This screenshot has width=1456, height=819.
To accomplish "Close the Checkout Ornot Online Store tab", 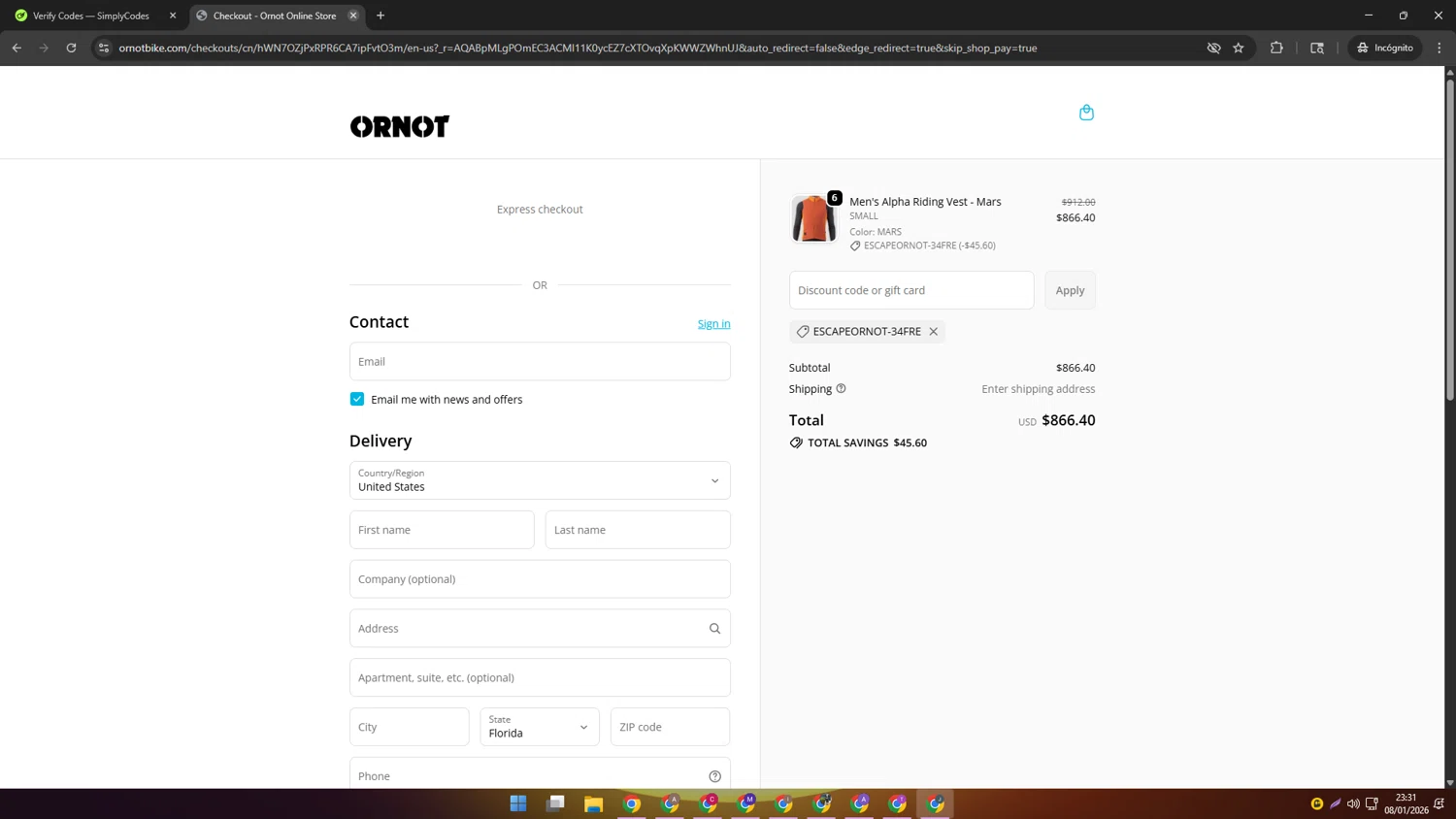I will [x=353, y=16].
